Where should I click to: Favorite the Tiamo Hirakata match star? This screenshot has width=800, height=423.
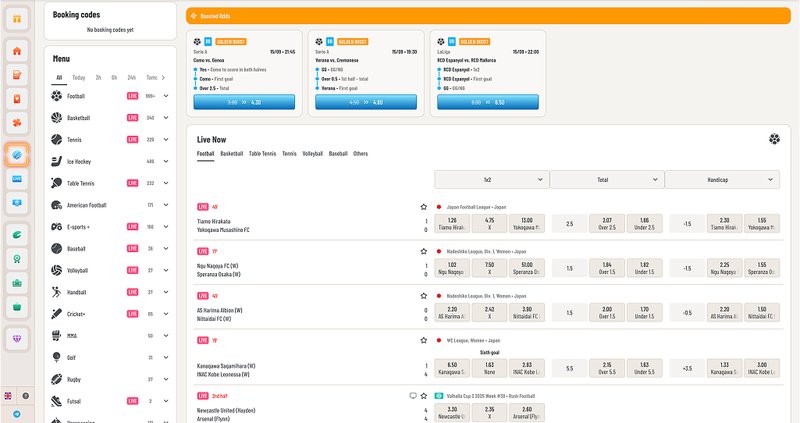point(423,207)
